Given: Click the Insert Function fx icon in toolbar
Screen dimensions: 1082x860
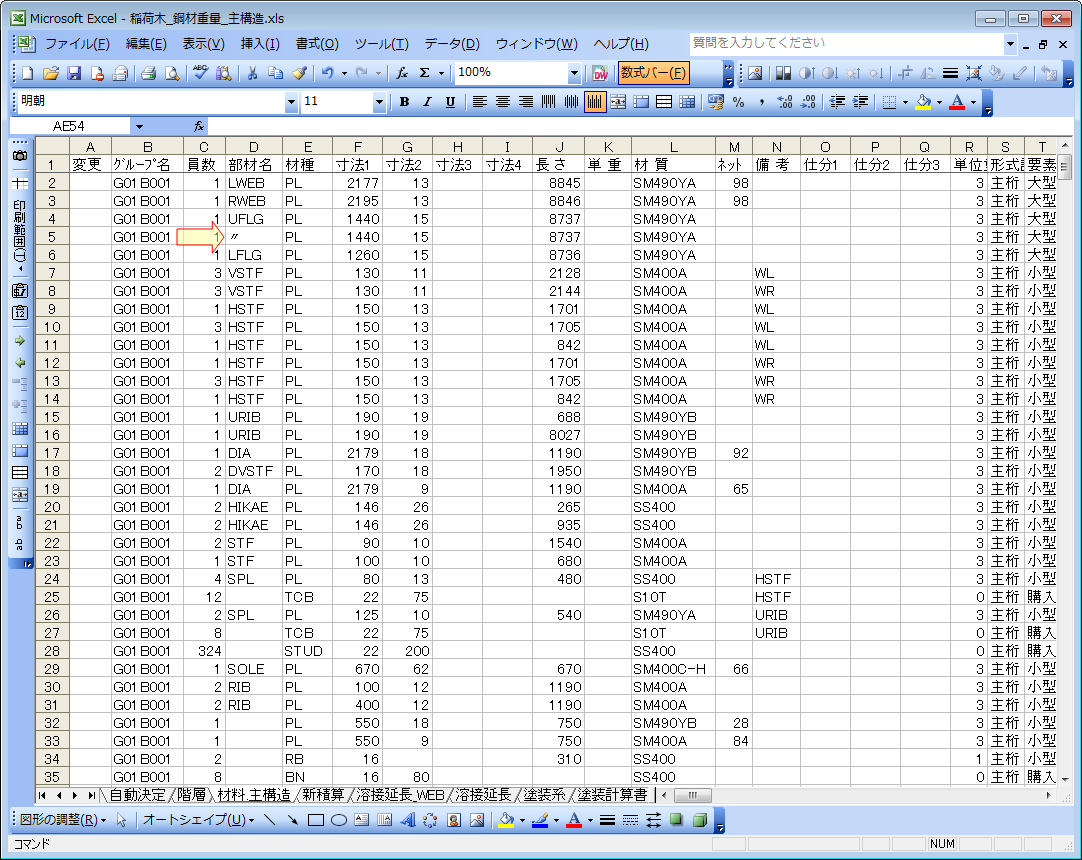Looking at the screenshot, I should coord(402,73).
